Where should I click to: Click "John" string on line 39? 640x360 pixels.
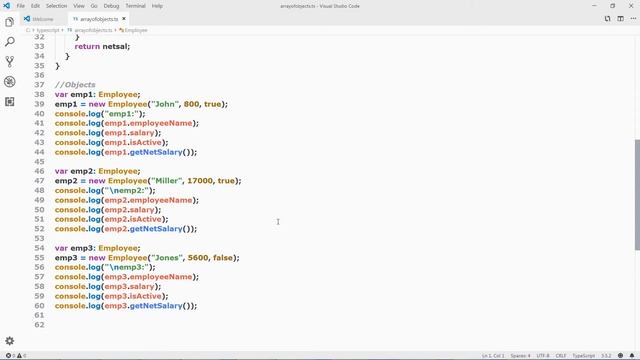pos(164,104)
